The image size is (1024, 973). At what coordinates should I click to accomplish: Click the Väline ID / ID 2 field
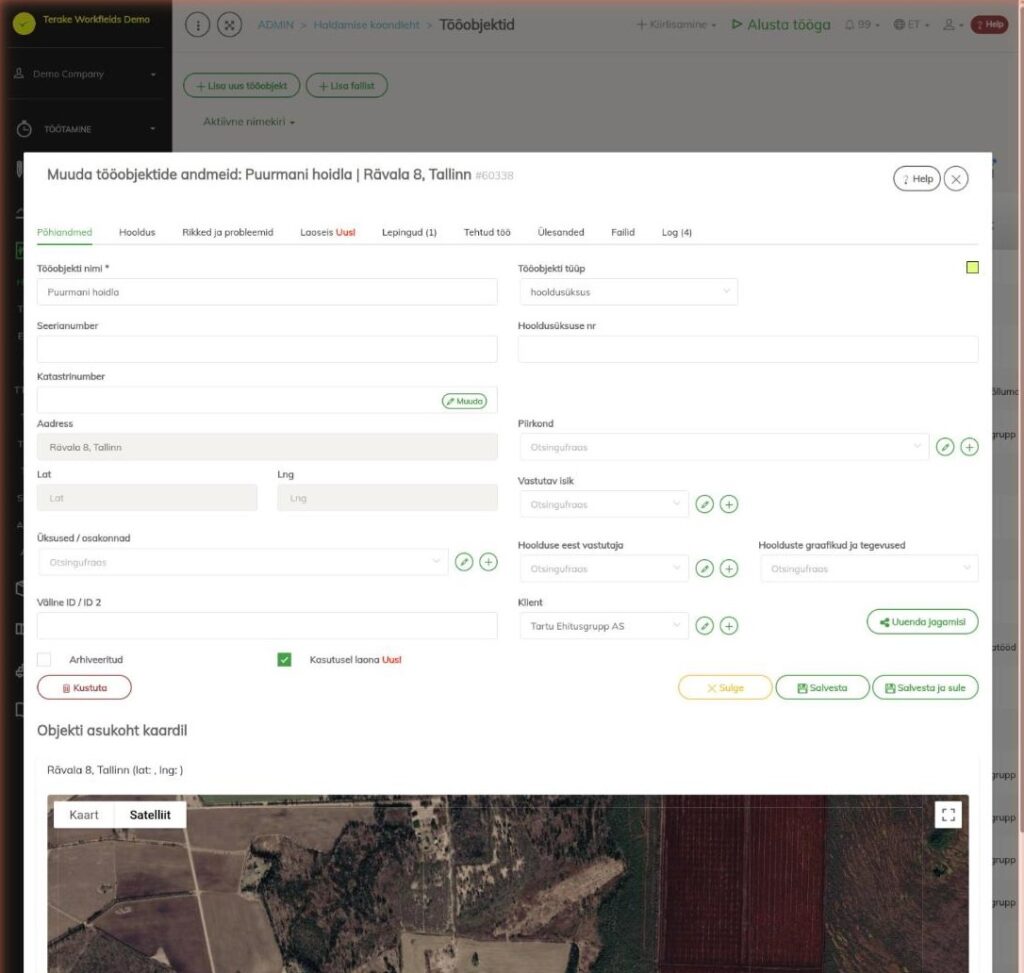tap(267, 626)
